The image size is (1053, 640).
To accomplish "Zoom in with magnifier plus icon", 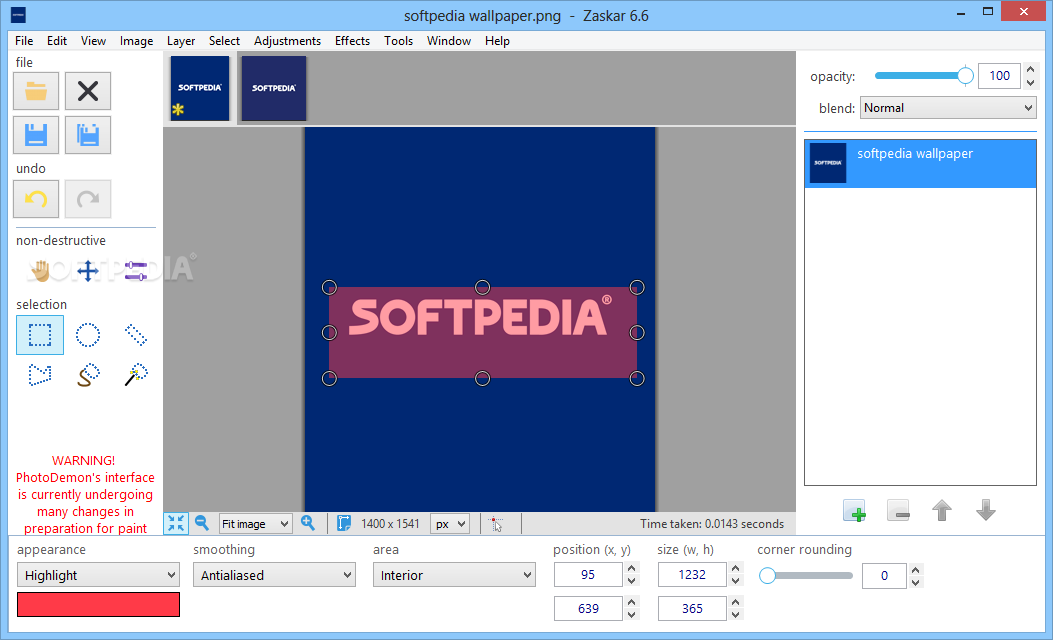I will 308,523.
